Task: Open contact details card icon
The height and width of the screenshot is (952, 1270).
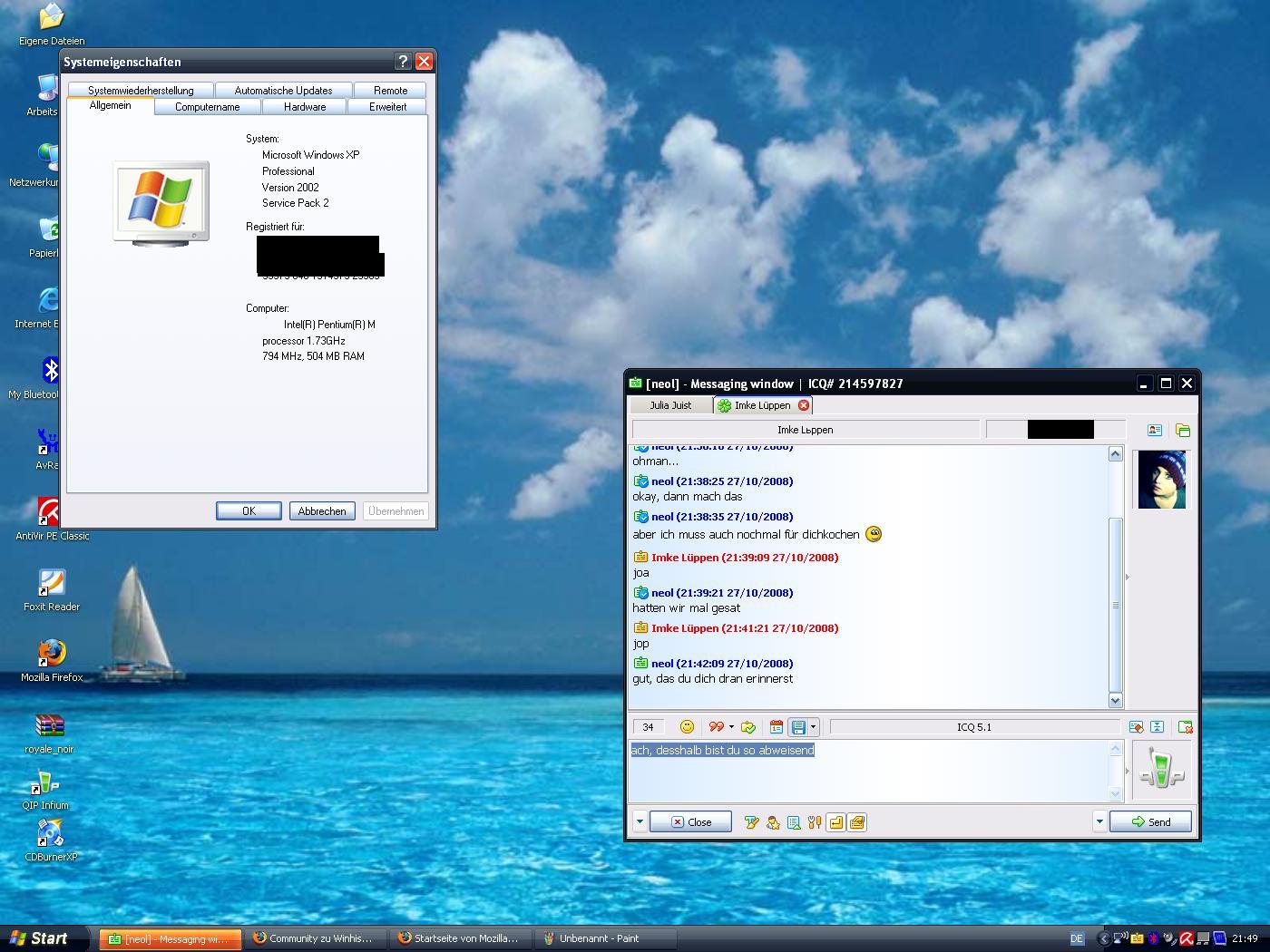Action: pyautogui.click(x=1154, y=430)
